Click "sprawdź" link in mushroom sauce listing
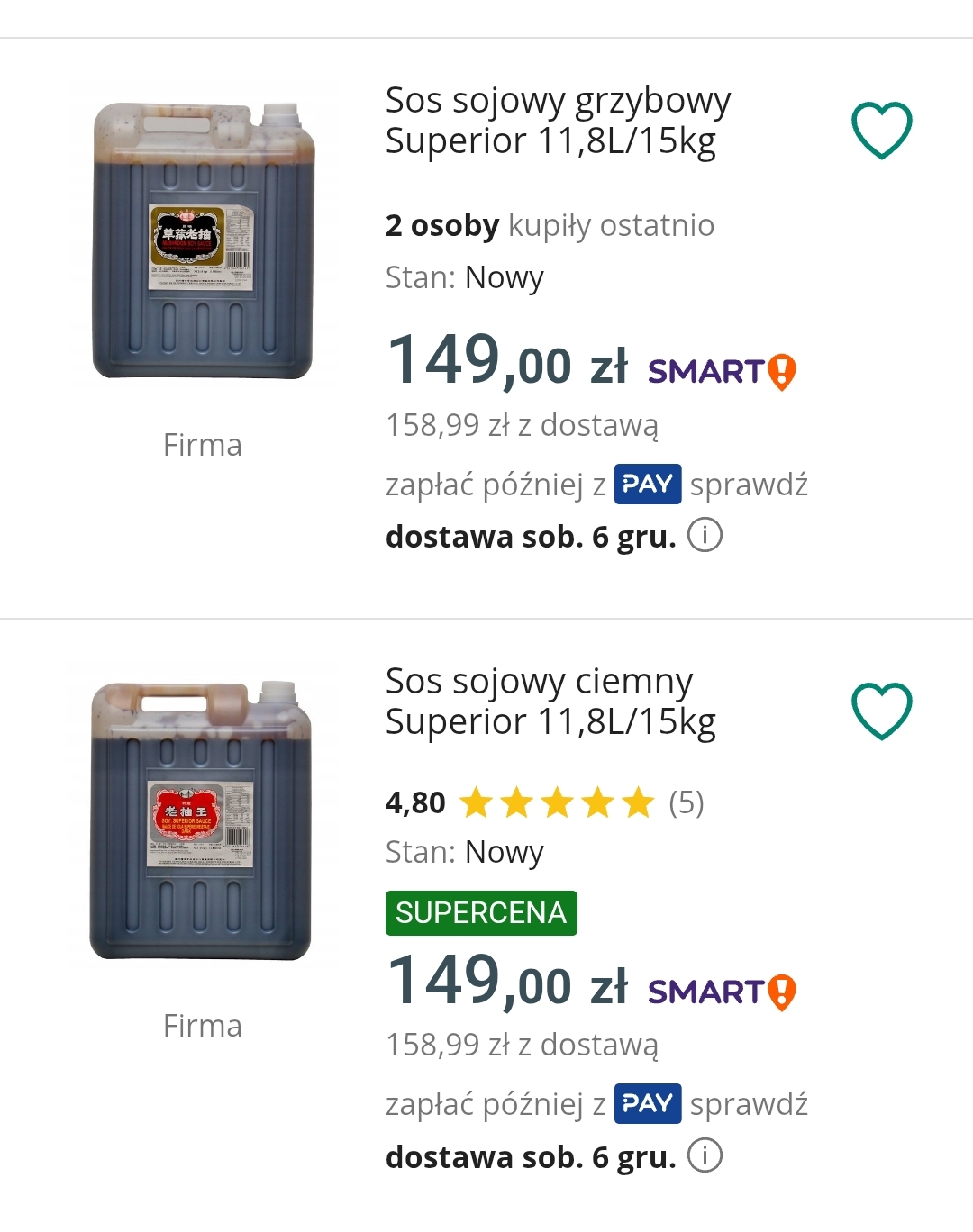973x1232 pixels. click(749, 485)
